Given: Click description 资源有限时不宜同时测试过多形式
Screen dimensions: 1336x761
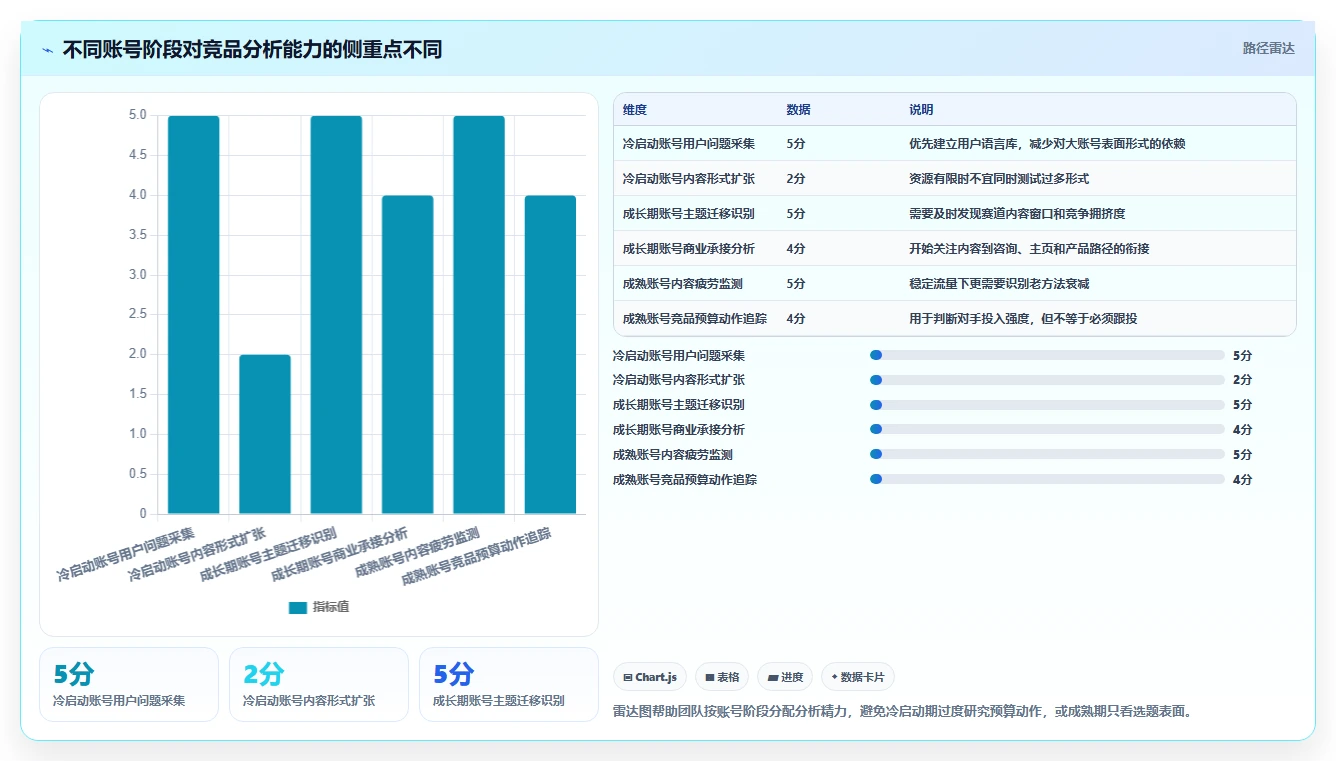Looking at the screenshot, I should pos(999,179).
